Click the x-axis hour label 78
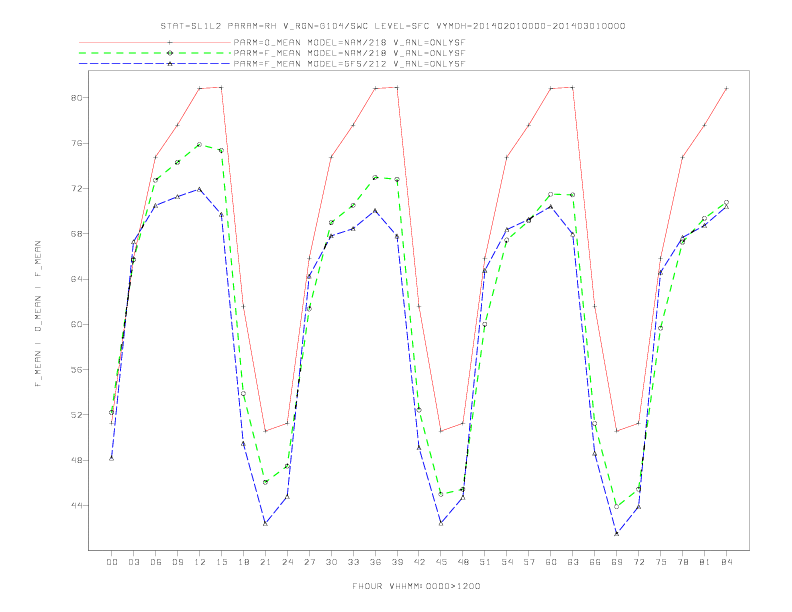Viewport: 792px width, 612px height. point(683,562)
